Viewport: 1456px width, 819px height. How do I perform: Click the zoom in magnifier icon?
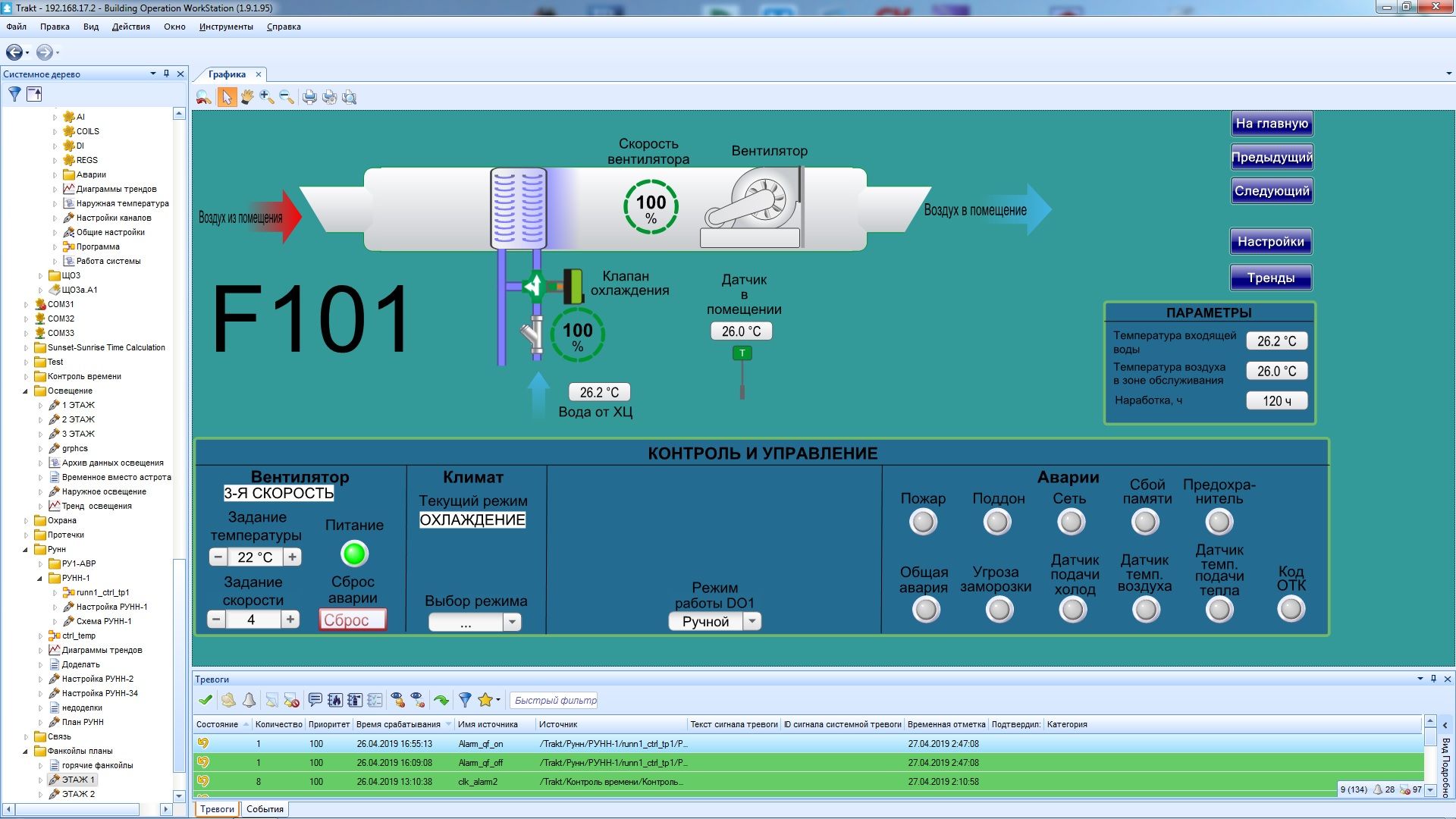[266, 97]
